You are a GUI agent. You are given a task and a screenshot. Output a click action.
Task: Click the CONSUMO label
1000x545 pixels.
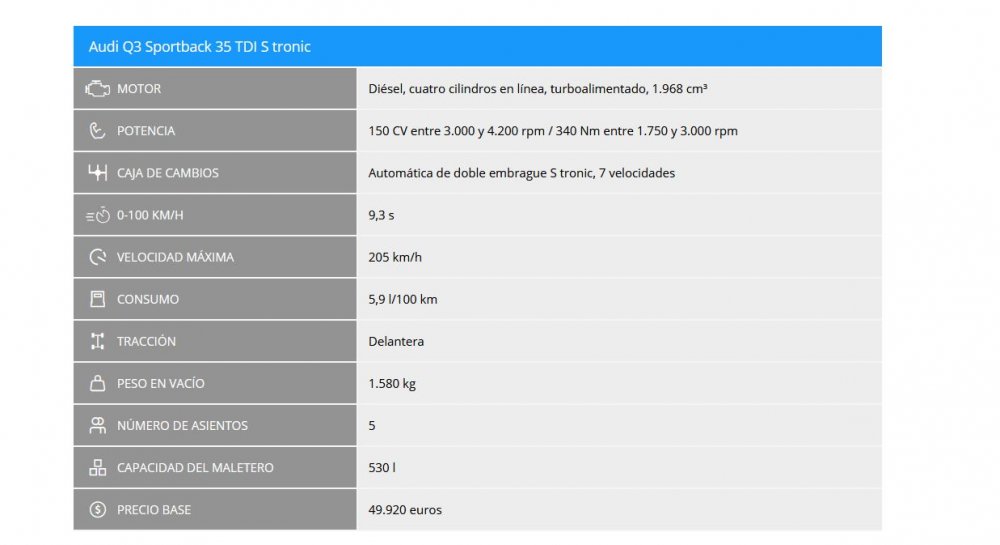coord(148,299)
